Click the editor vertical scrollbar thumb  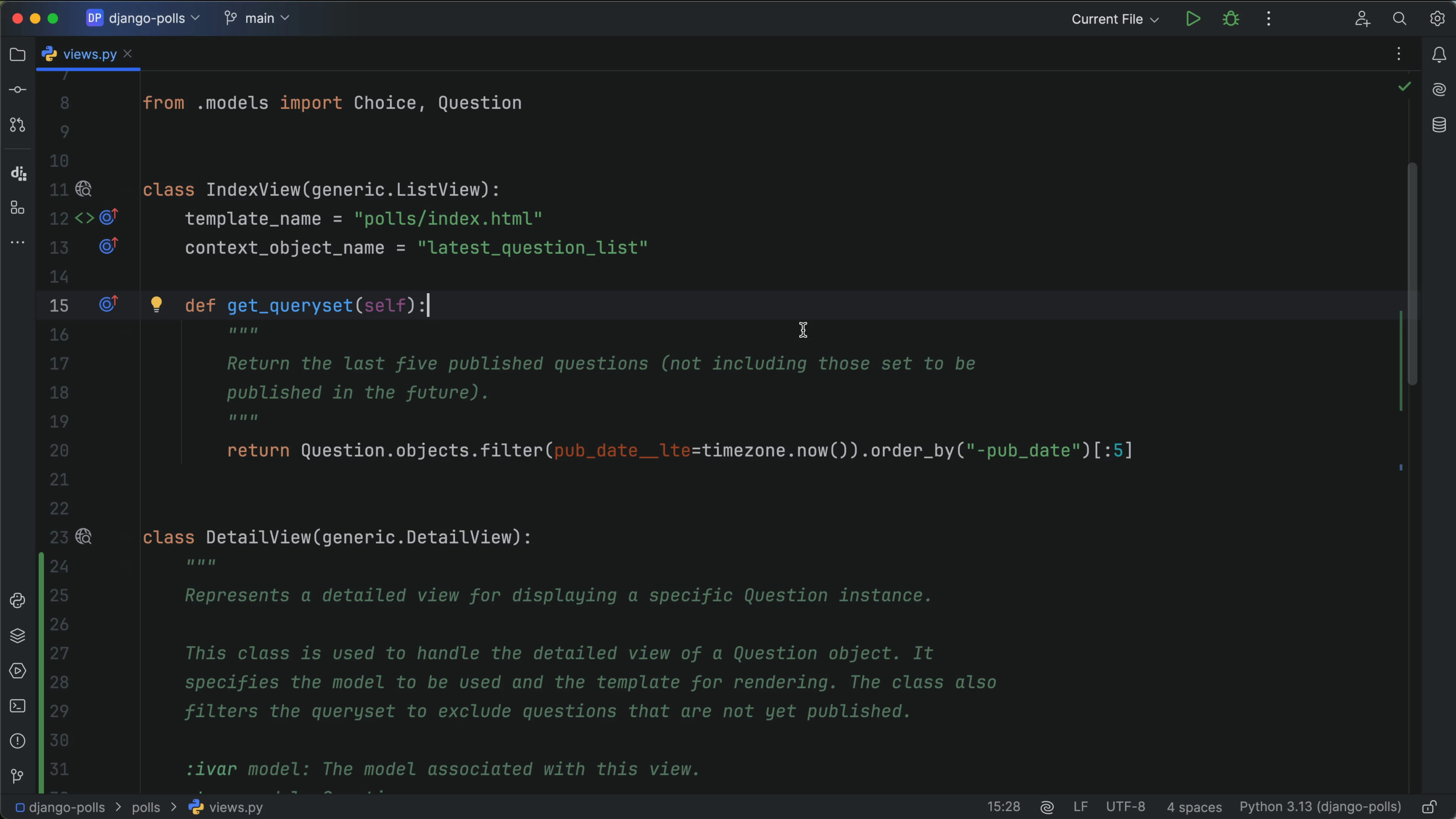(x=1412, y=274)
